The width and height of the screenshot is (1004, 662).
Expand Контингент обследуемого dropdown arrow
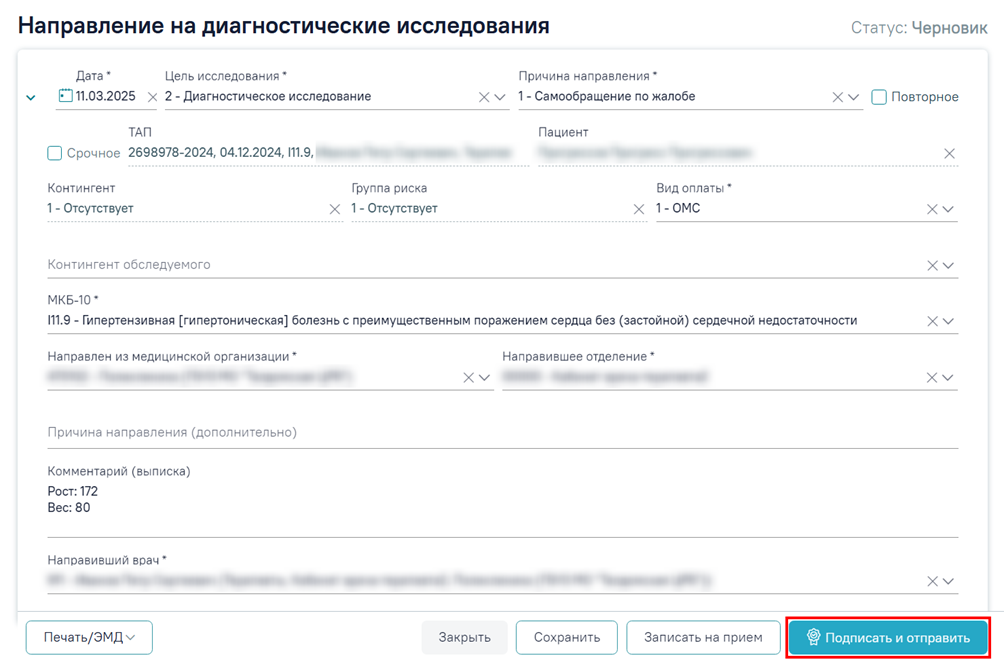pos(948,266)
